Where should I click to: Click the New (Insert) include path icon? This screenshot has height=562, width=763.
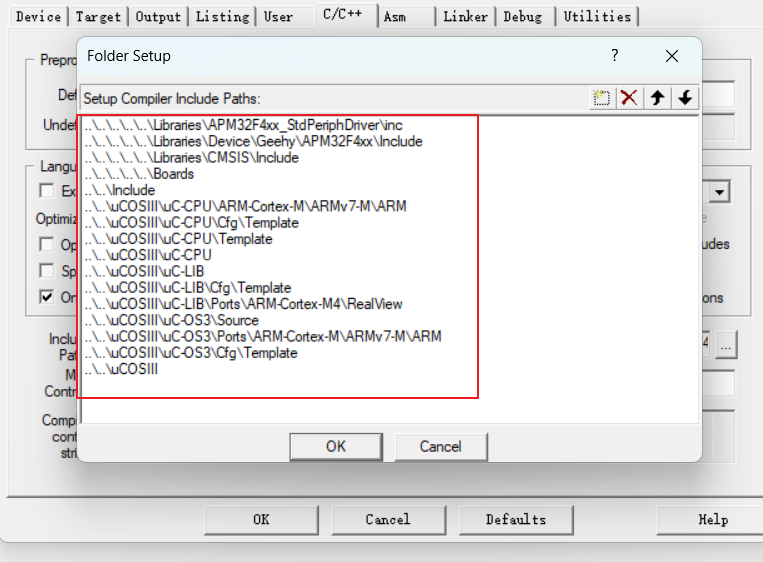pyautogui.click(x=602, y=98)
